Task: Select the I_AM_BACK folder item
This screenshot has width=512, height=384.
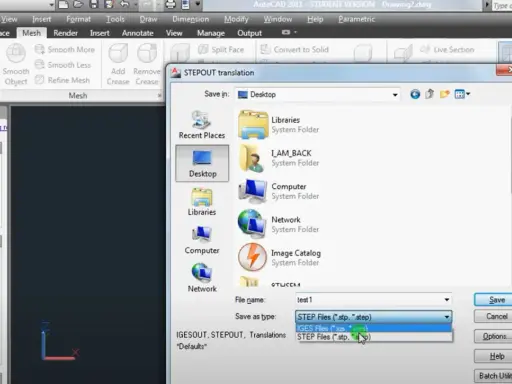Action: coord(278,158)
